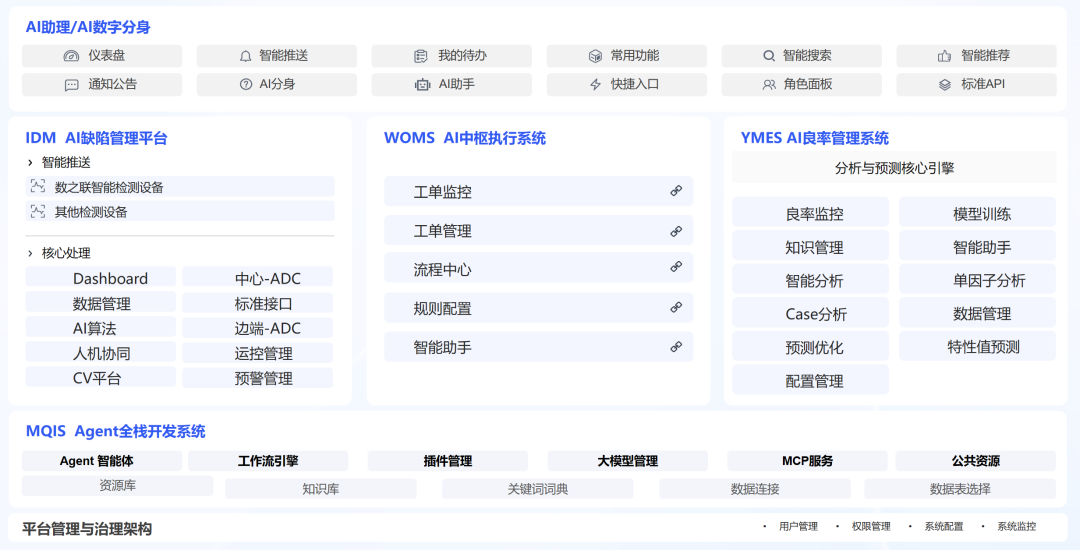The height and width of the screenshot is (550, 1080).
Task: Open 单因子分析 module
Action: [977, 279]
